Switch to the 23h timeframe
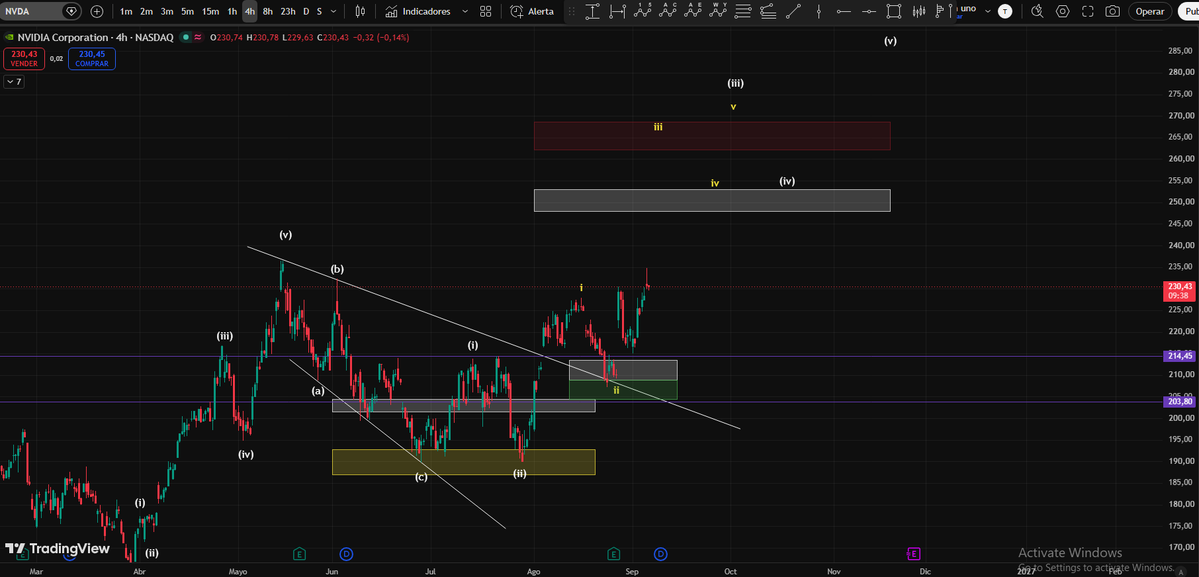Image resolution: width=1199 pixels, height=577 pixels. [288, 11]
